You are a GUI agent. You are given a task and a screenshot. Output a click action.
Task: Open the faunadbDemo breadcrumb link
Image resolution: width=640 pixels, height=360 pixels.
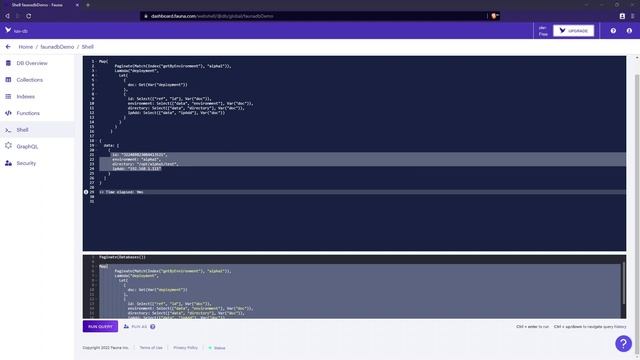[57, 47]
